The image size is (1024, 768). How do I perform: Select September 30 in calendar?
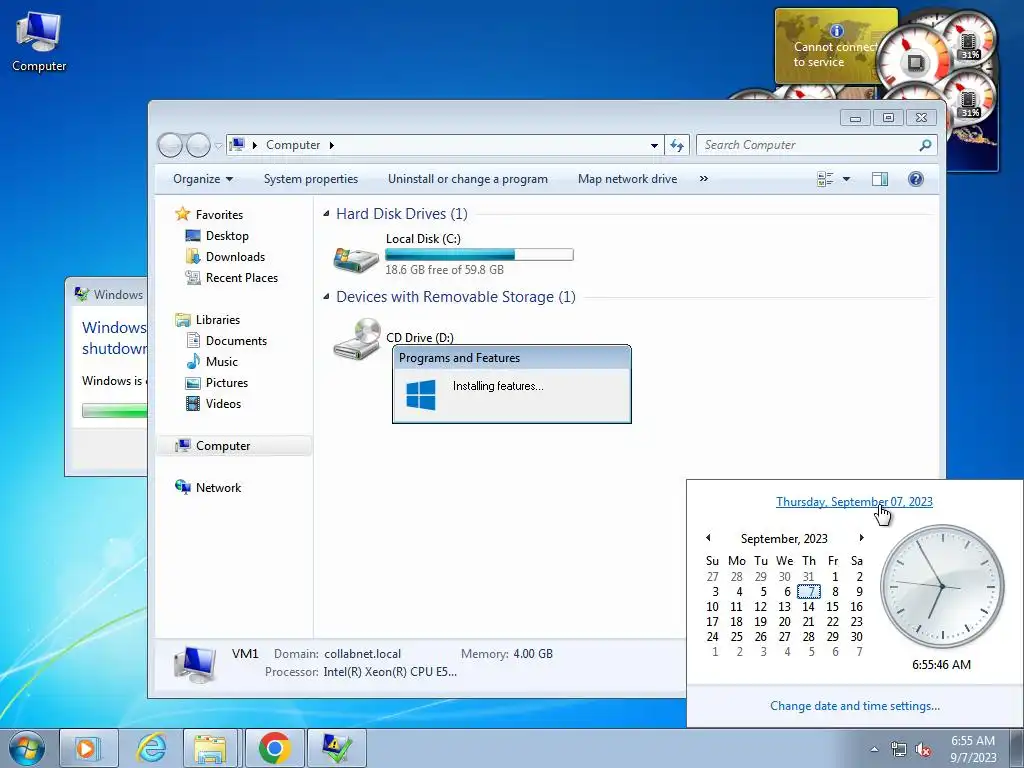pos(856,637)
